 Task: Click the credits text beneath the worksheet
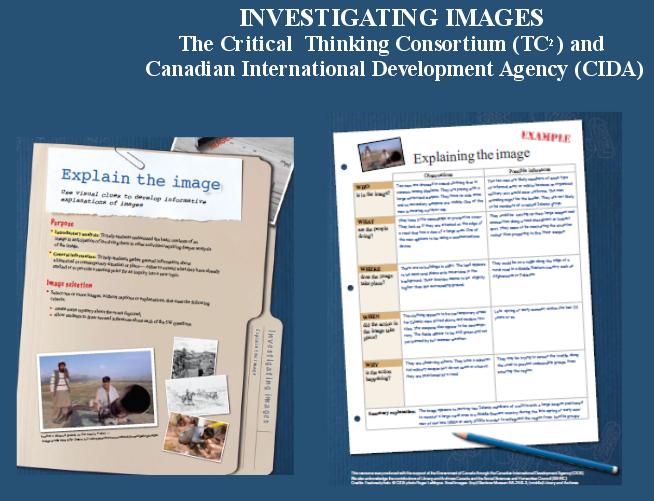click(x=465, y=478)
